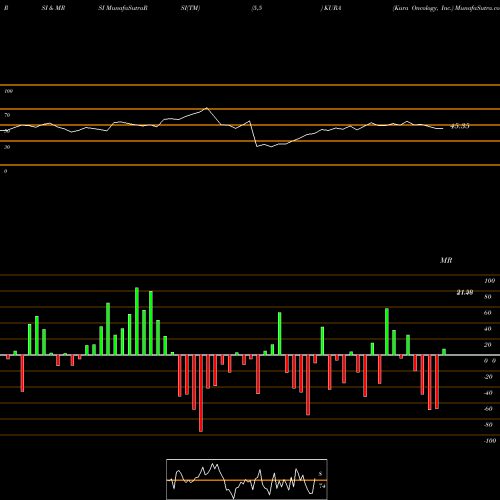The image size is (500, 500).
Task: Click the '60' label on MR axis
Action: (487, 313)
